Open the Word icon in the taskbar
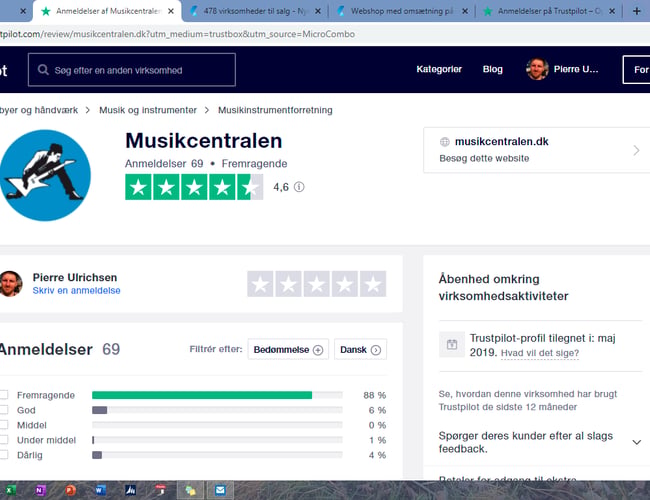 click(x=100, y=490)
